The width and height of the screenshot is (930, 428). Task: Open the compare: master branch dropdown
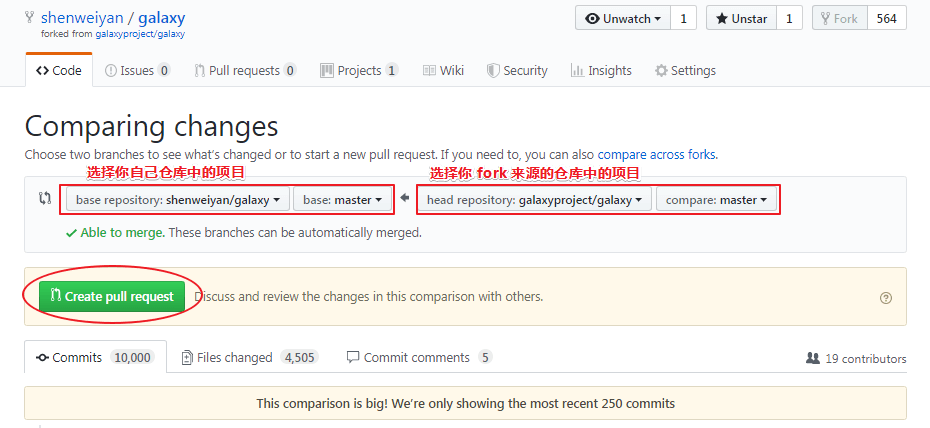tap(716, 200)
